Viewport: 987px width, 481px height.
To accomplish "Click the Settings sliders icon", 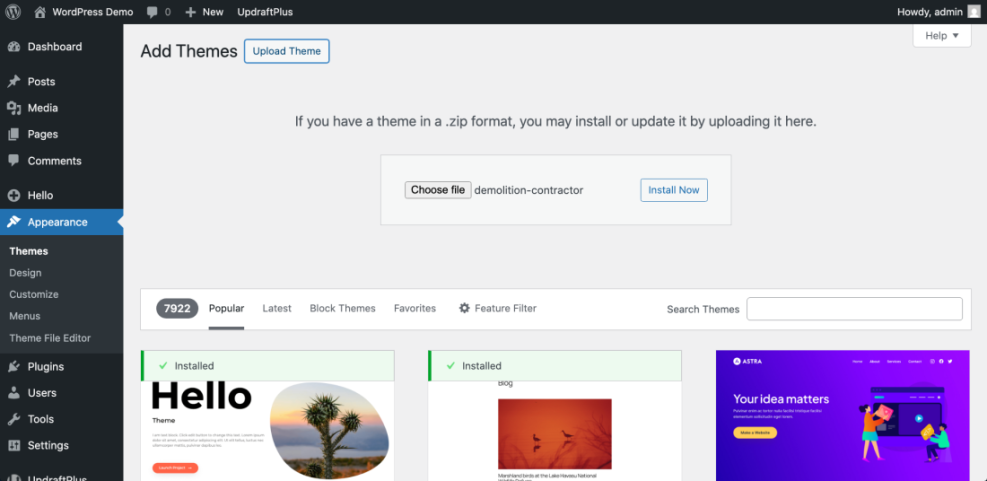I will pyautogui.click(x=14, y=446).
